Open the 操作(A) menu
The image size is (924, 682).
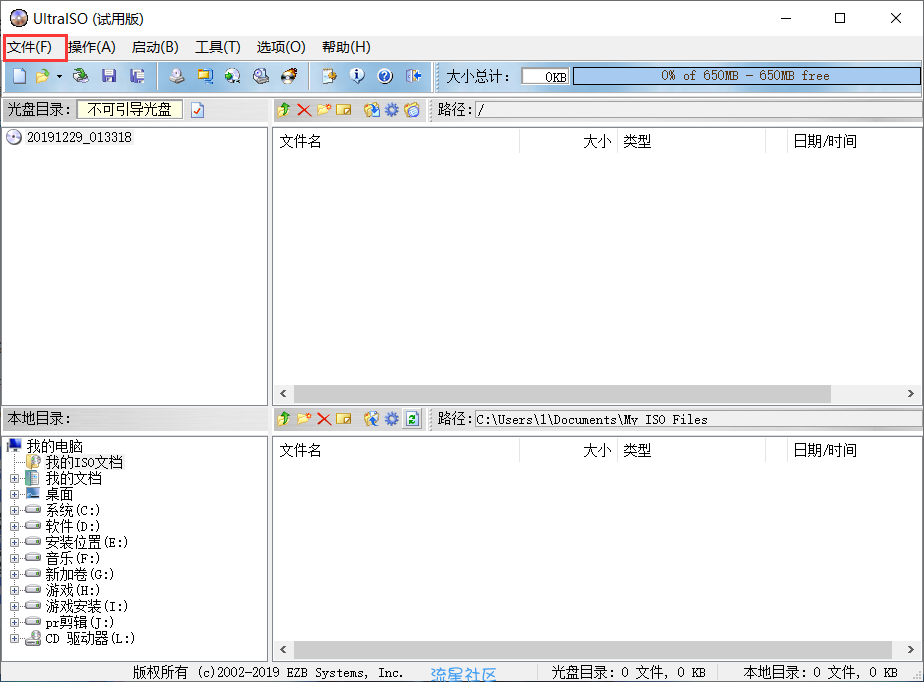click(91, 47)
